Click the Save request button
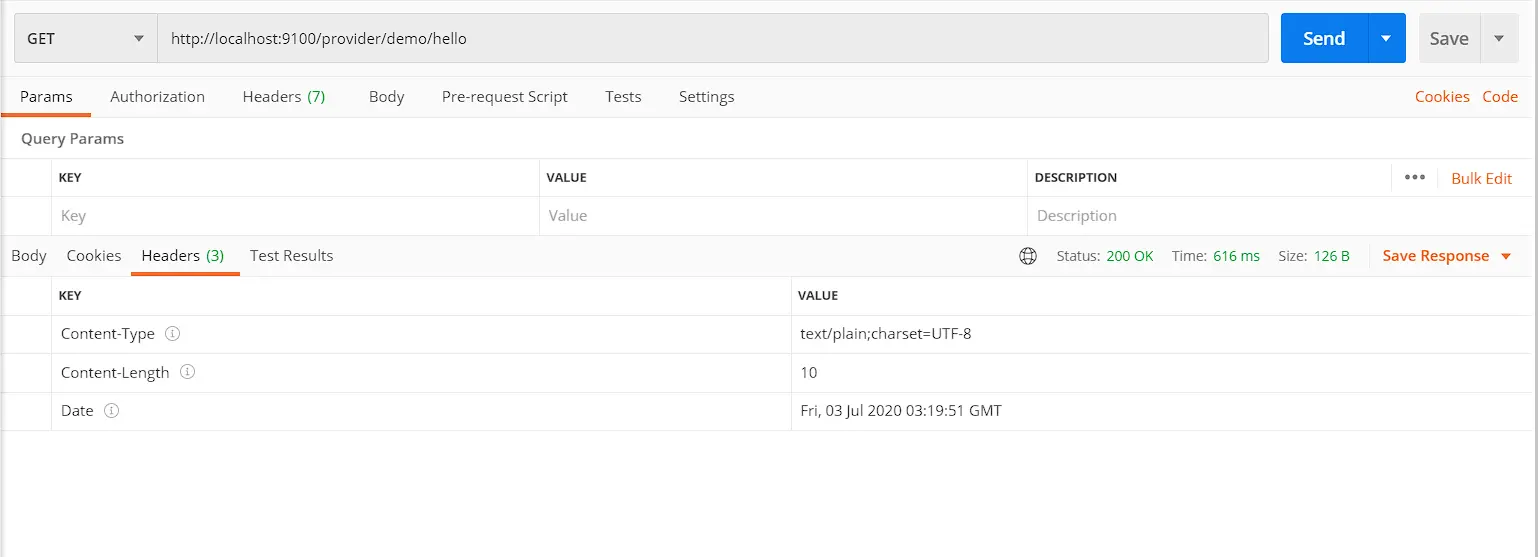Viewport: 1538px width, 557px height. (1448, 39)
